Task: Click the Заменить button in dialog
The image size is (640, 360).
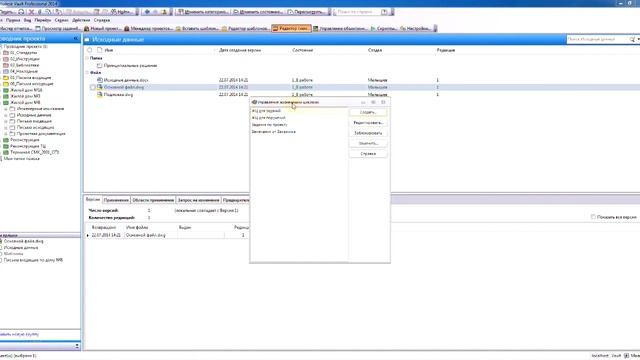Action: click(368, 143)
